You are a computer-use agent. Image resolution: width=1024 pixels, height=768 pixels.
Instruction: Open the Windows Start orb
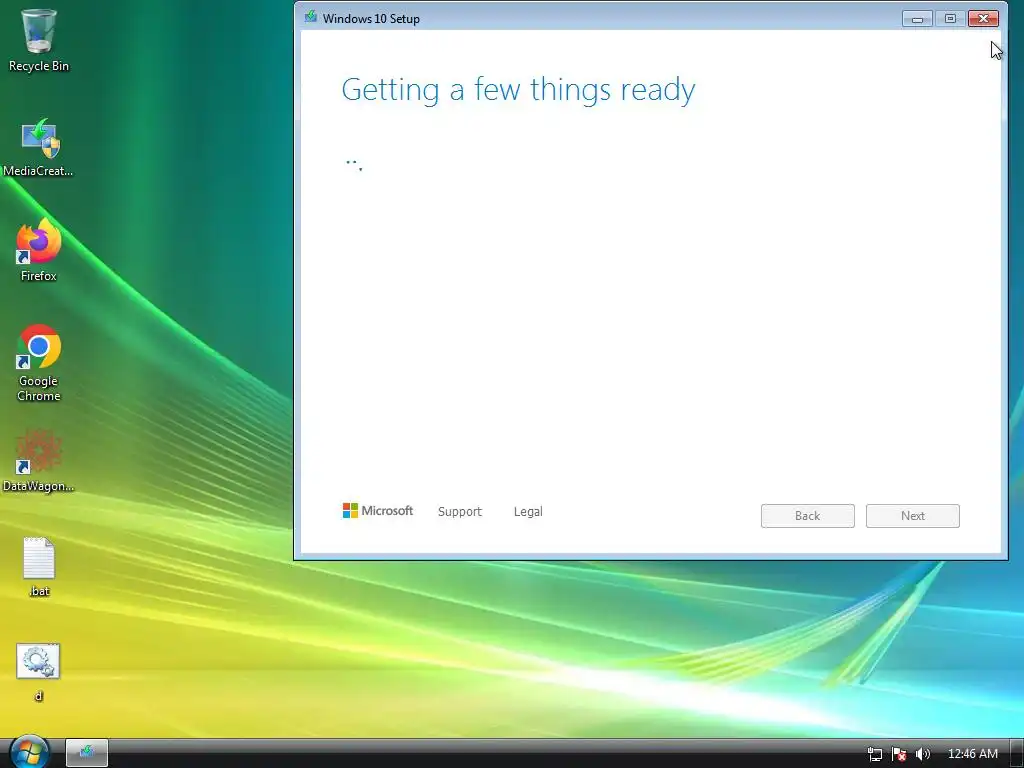point(29,752)
